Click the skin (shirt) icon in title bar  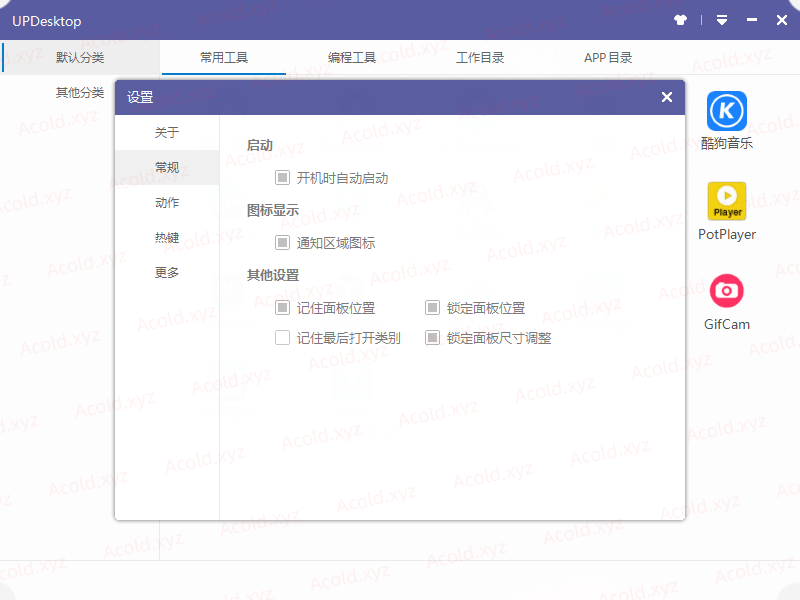pos(680,20)
